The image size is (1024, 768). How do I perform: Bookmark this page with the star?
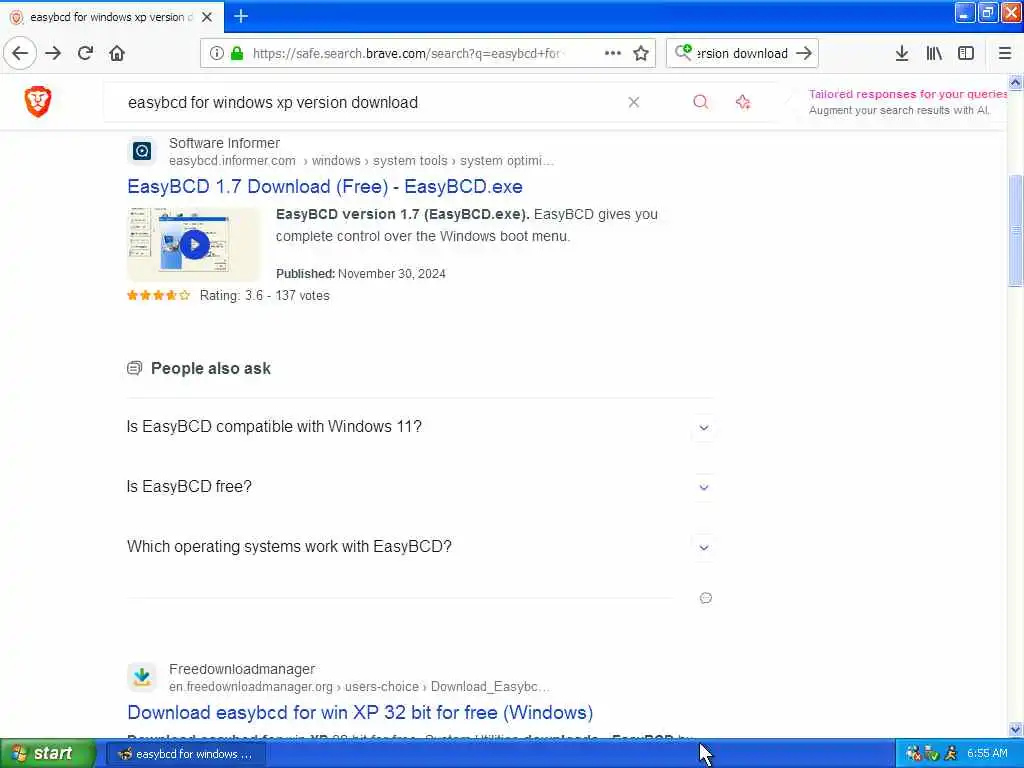641,53
